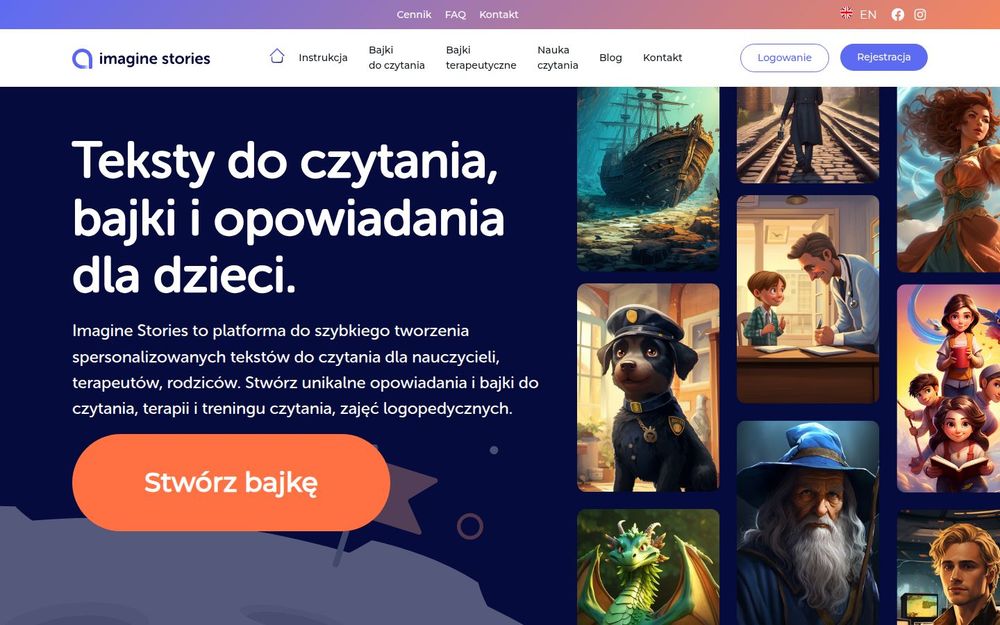1000x625 pixels.
Task: Click the imagine stories logo
Action: 141,58
